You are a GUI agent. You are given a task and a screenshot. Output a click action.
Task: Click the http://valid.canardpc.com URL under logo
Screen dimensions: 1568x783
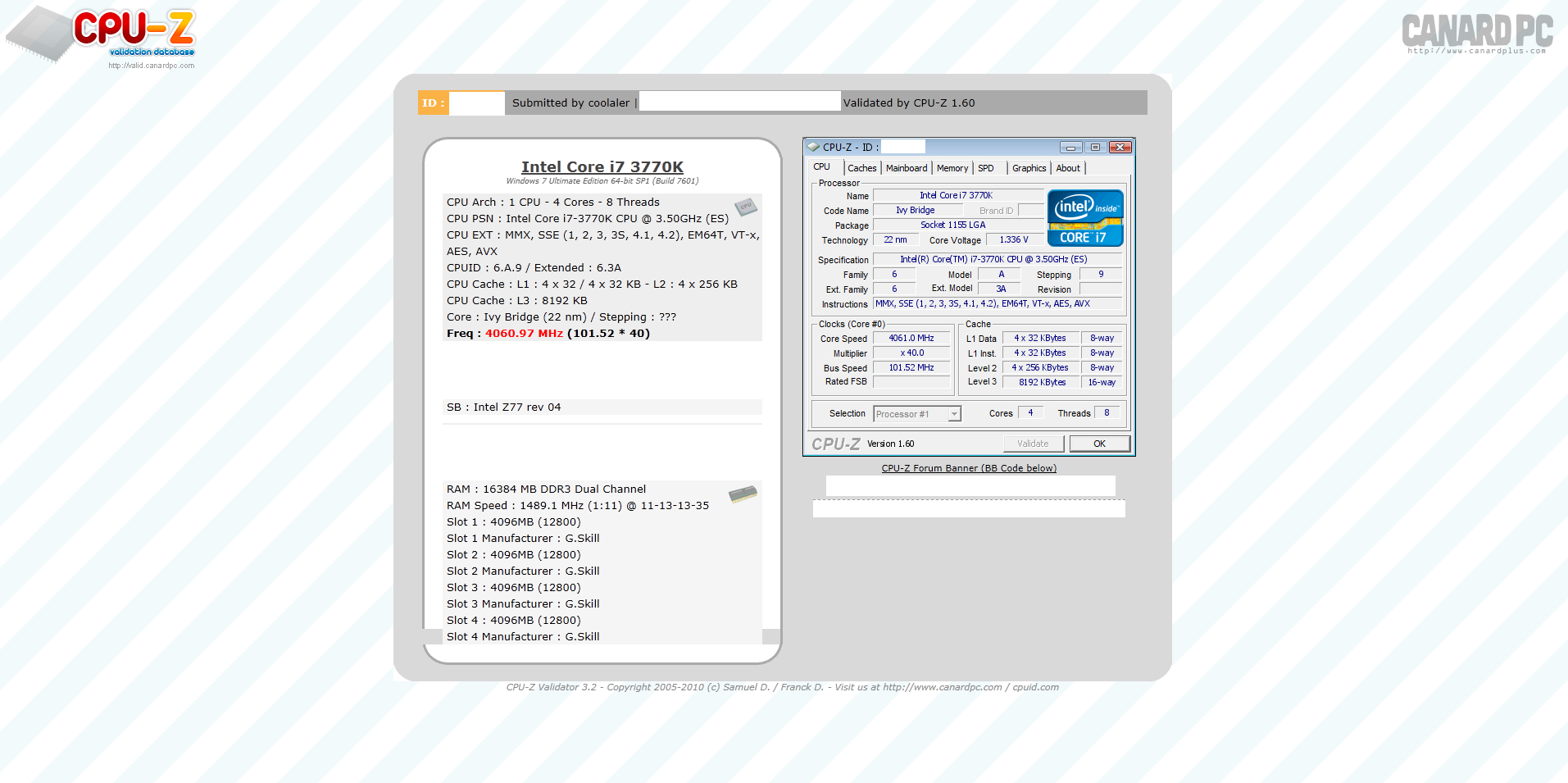(x=152, y=66)
